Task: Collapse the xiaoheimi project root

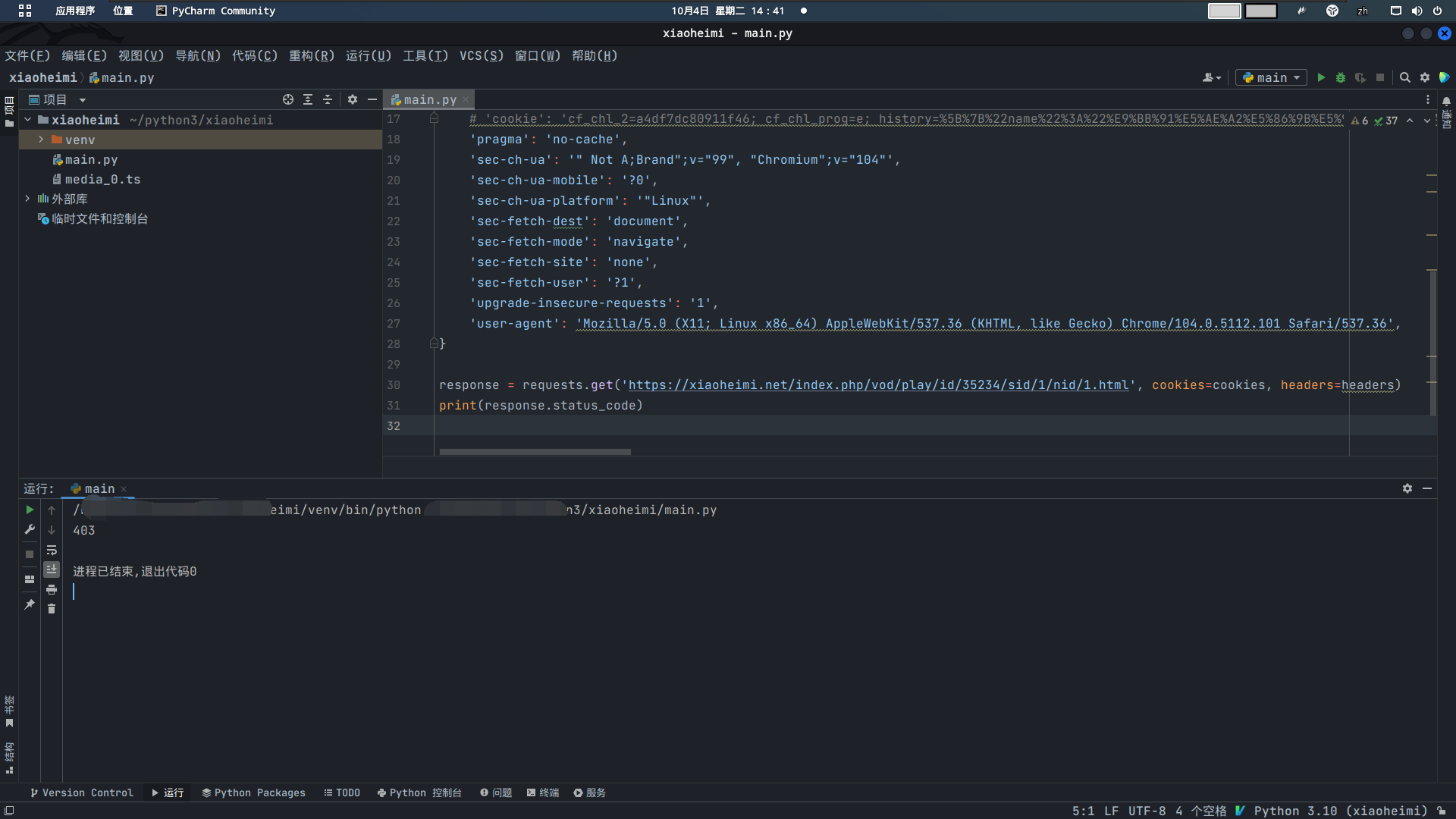Action: [28, 120]
